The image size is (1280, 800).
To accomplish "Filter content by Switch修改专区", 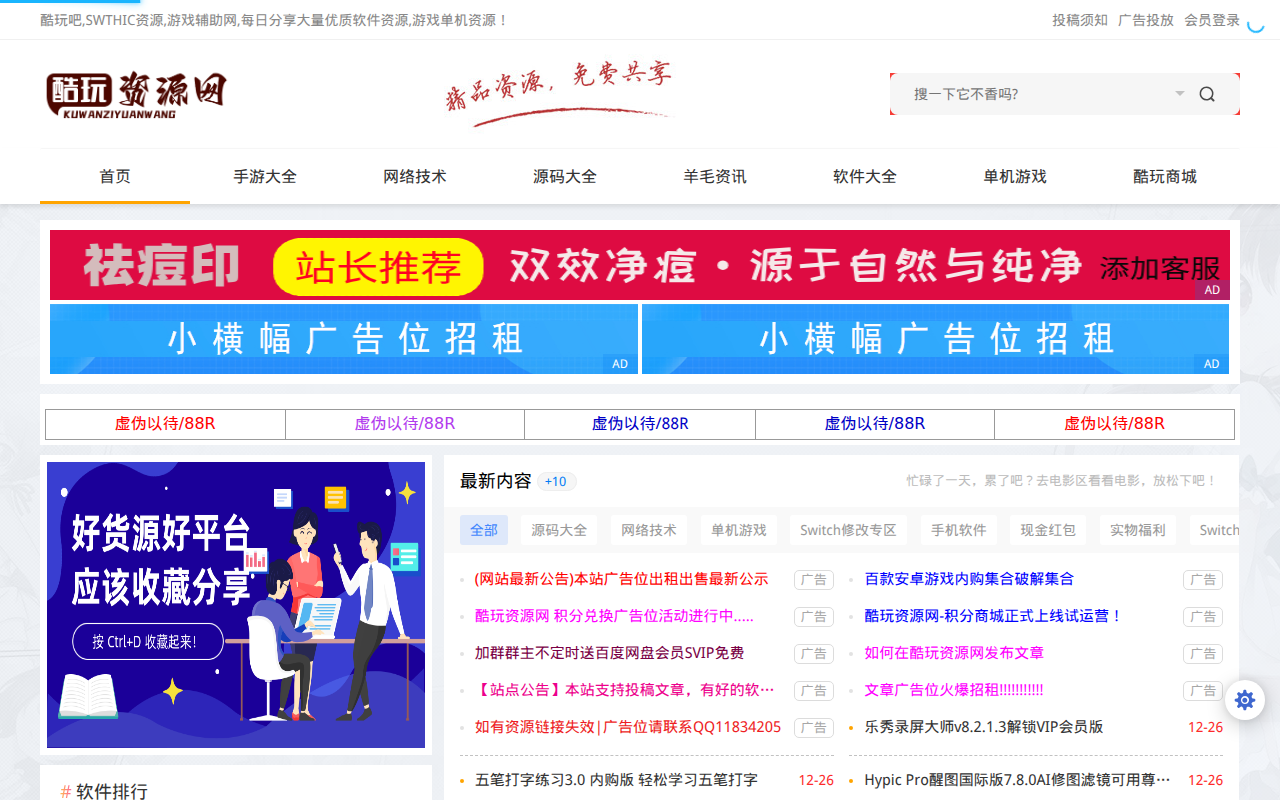I will pos(846,529).
